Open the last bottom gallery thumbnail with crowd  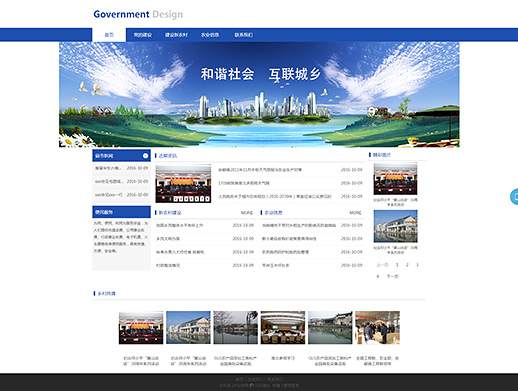[x=377, y=327]
